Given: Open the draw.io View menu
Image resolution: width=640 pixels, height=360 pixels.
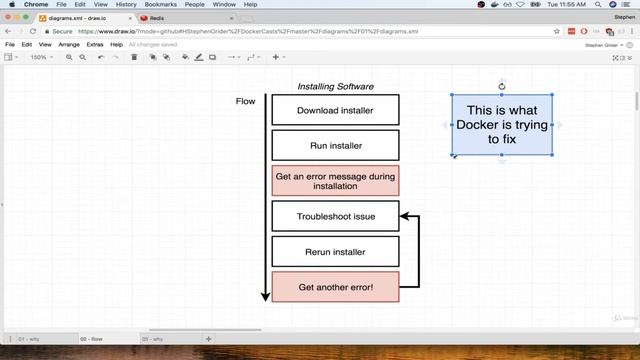Looking at the screenshot, I should click(x=45, y=44).
